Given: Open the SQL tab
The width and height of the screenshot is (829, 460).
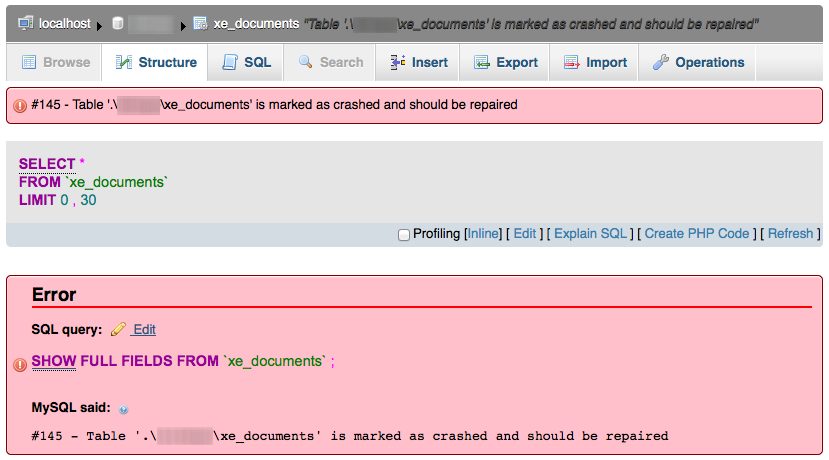Looking at the screenshot, I should pos(246,62).
